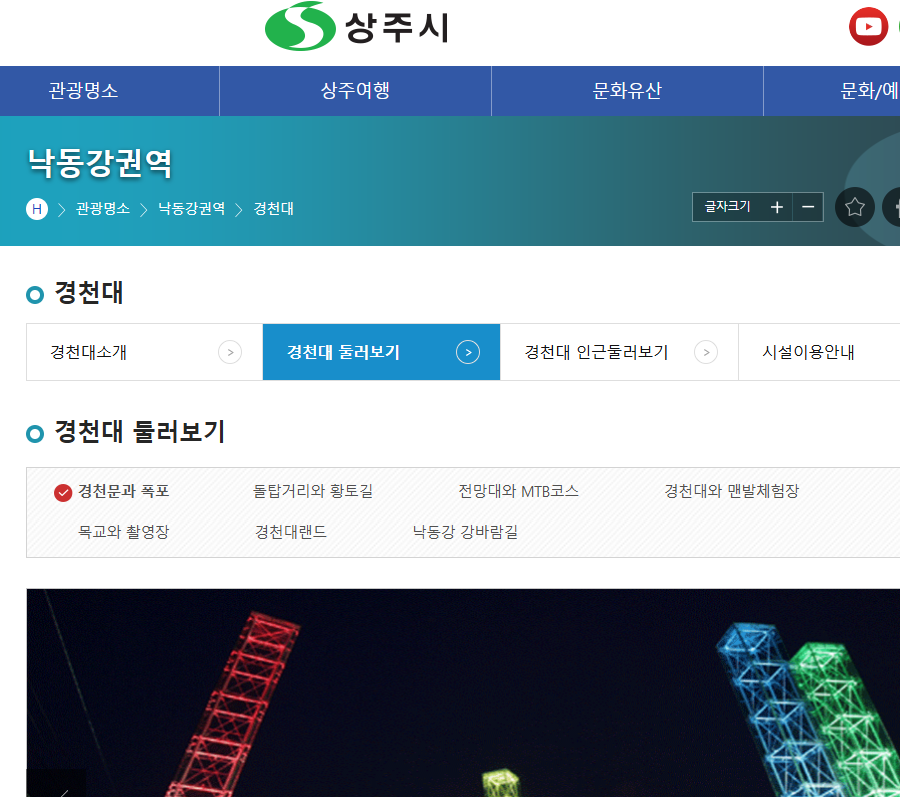Click arrow icon on 경천대 둘러보기 tab

pos(468,352)
